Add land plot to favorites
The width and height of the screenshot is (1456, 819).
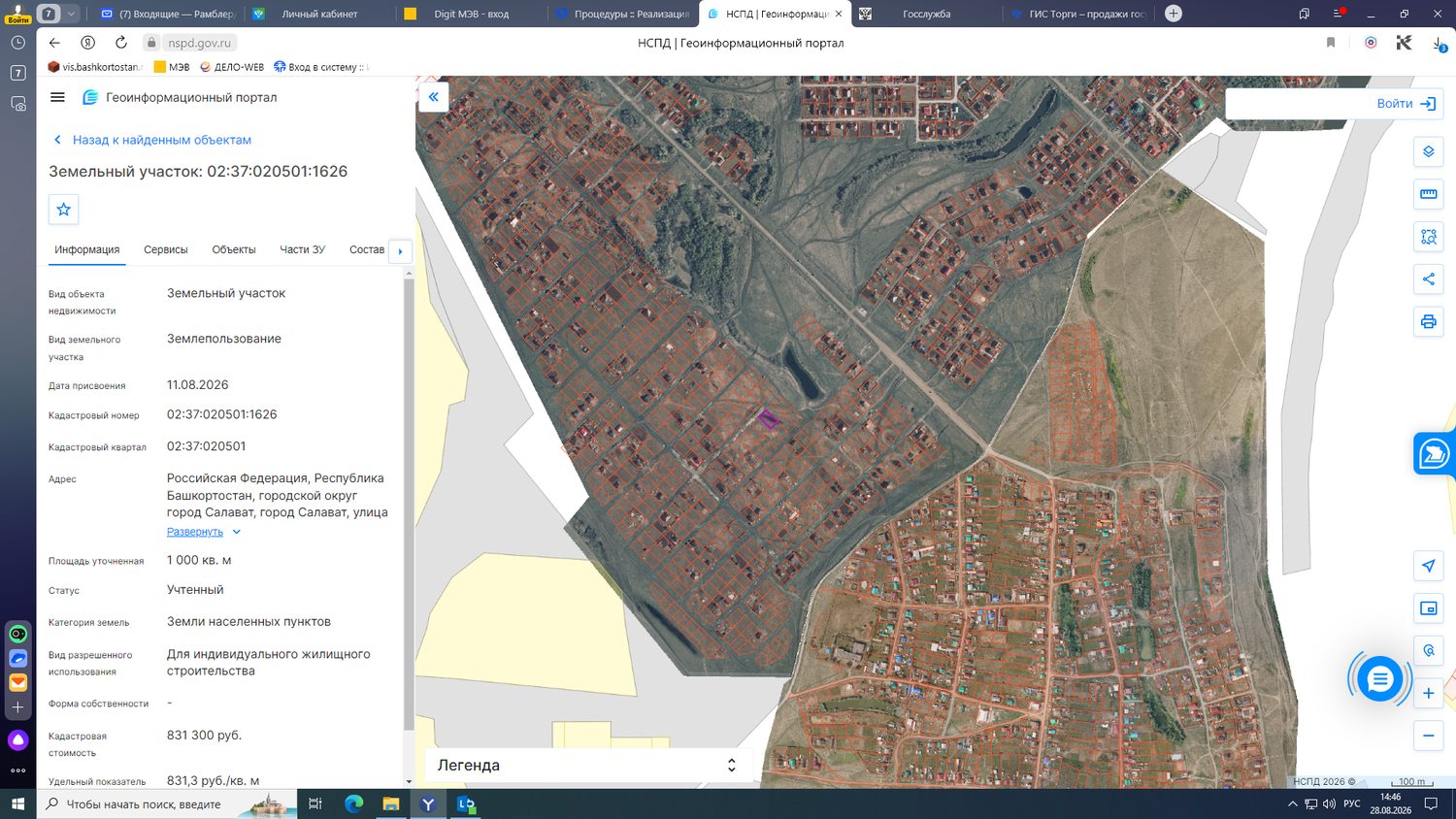coord(64,210)
